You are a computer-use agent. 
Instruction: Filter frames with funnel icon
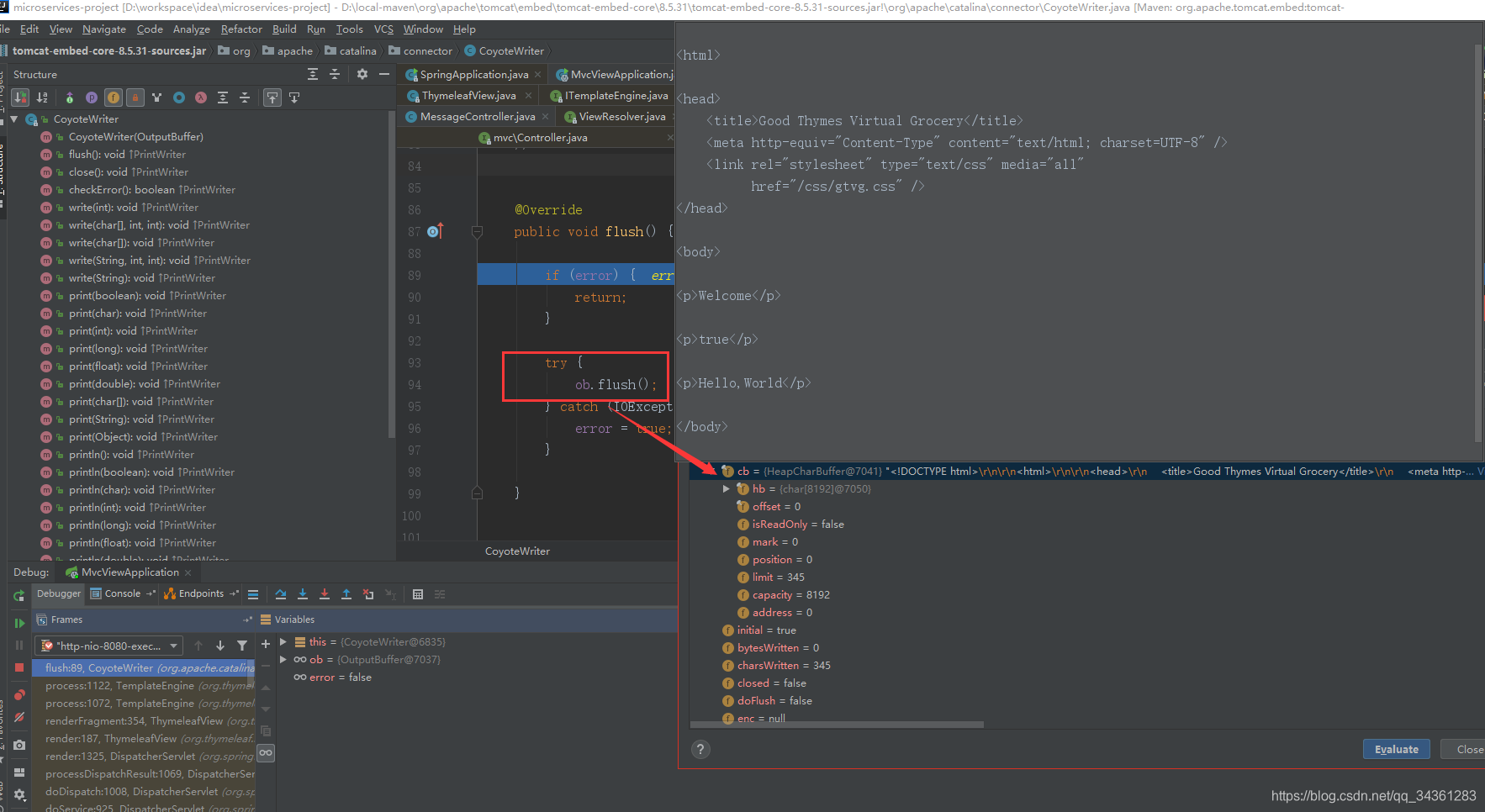click(x=242, y=646)
